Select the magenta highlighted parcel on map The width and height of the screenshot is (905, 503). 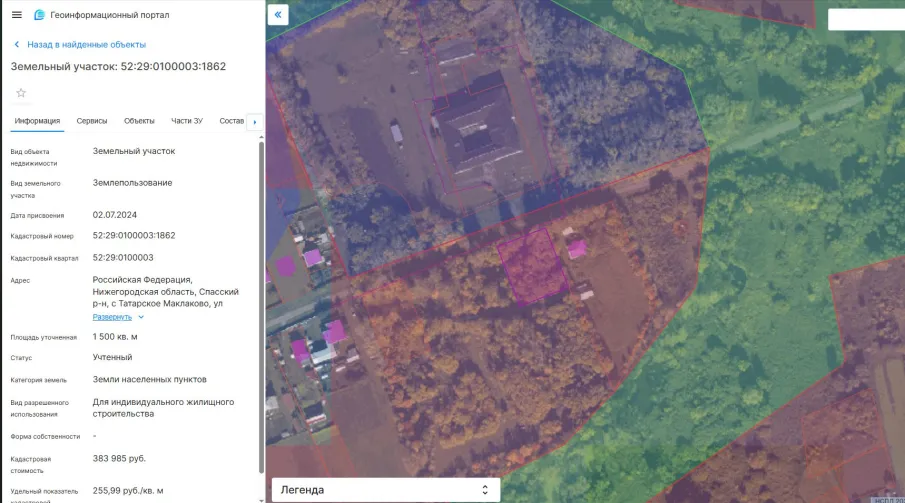[x=532, y=266]
